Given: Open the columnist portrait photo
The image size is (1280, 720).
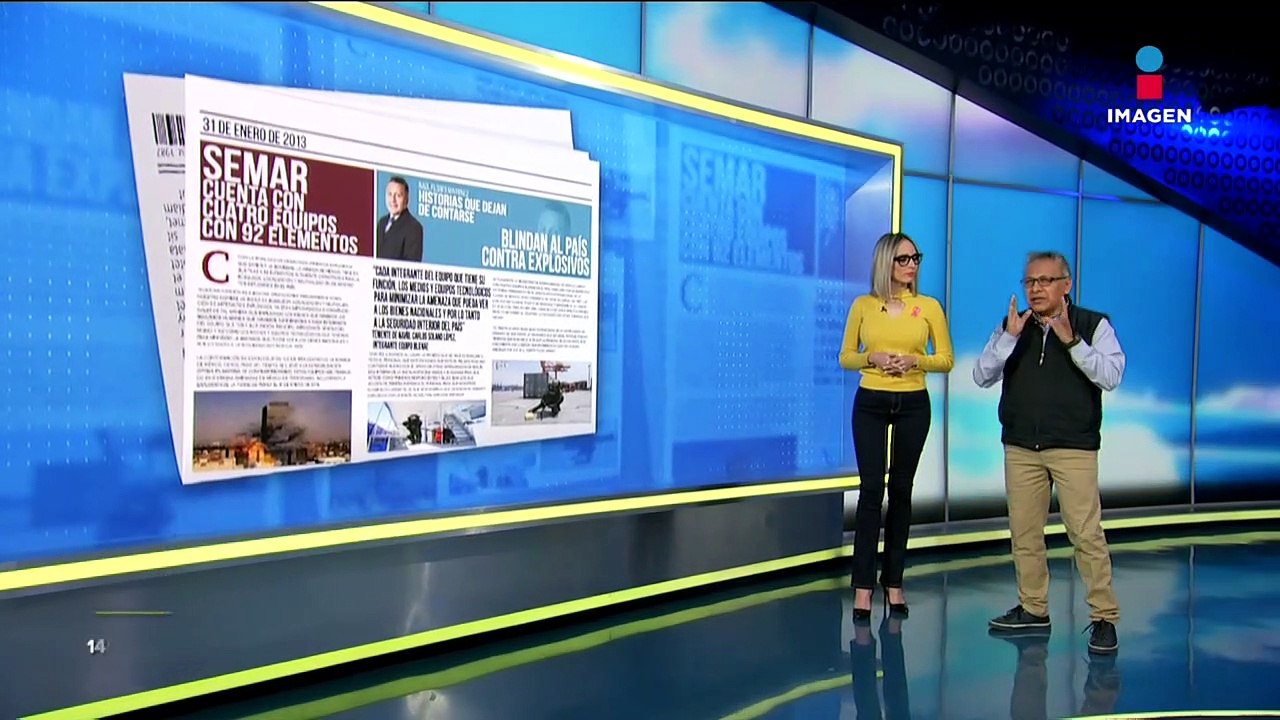Looking at the screenshot, I should (399, 216).
